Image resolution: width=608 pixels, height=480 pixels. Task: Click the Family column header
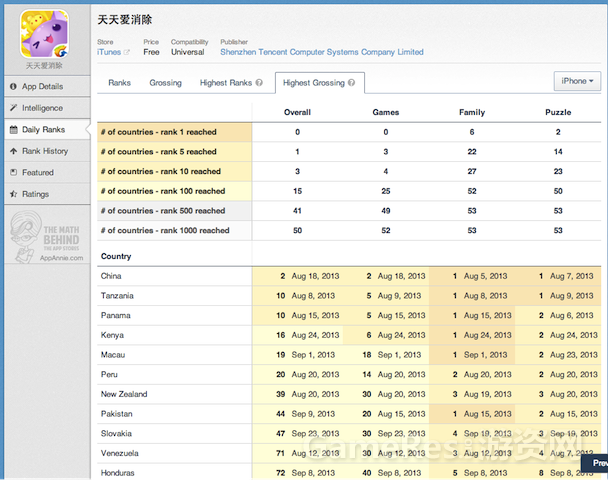[472, 112]
